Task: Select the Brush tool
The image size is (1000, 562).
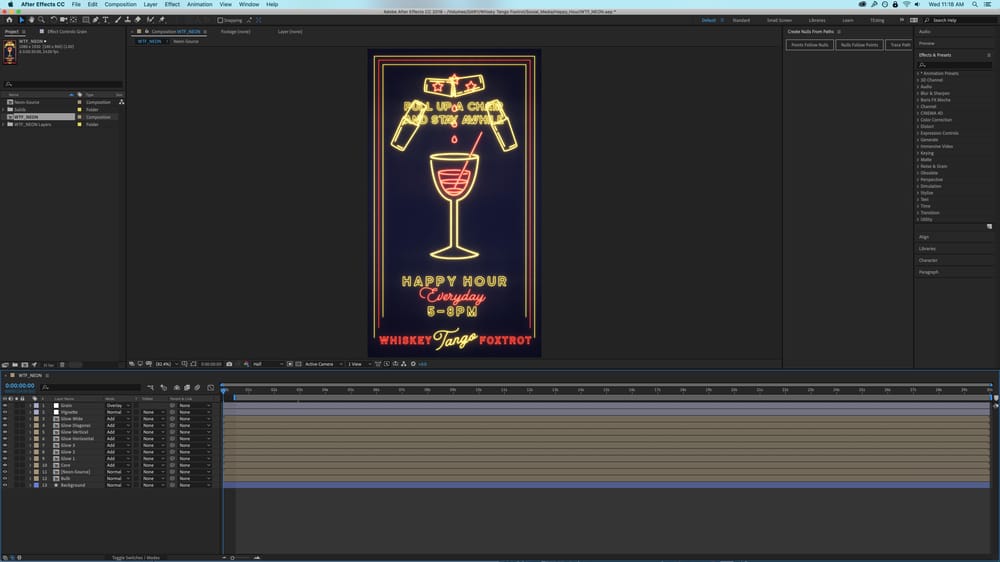Action: (118, 20)
